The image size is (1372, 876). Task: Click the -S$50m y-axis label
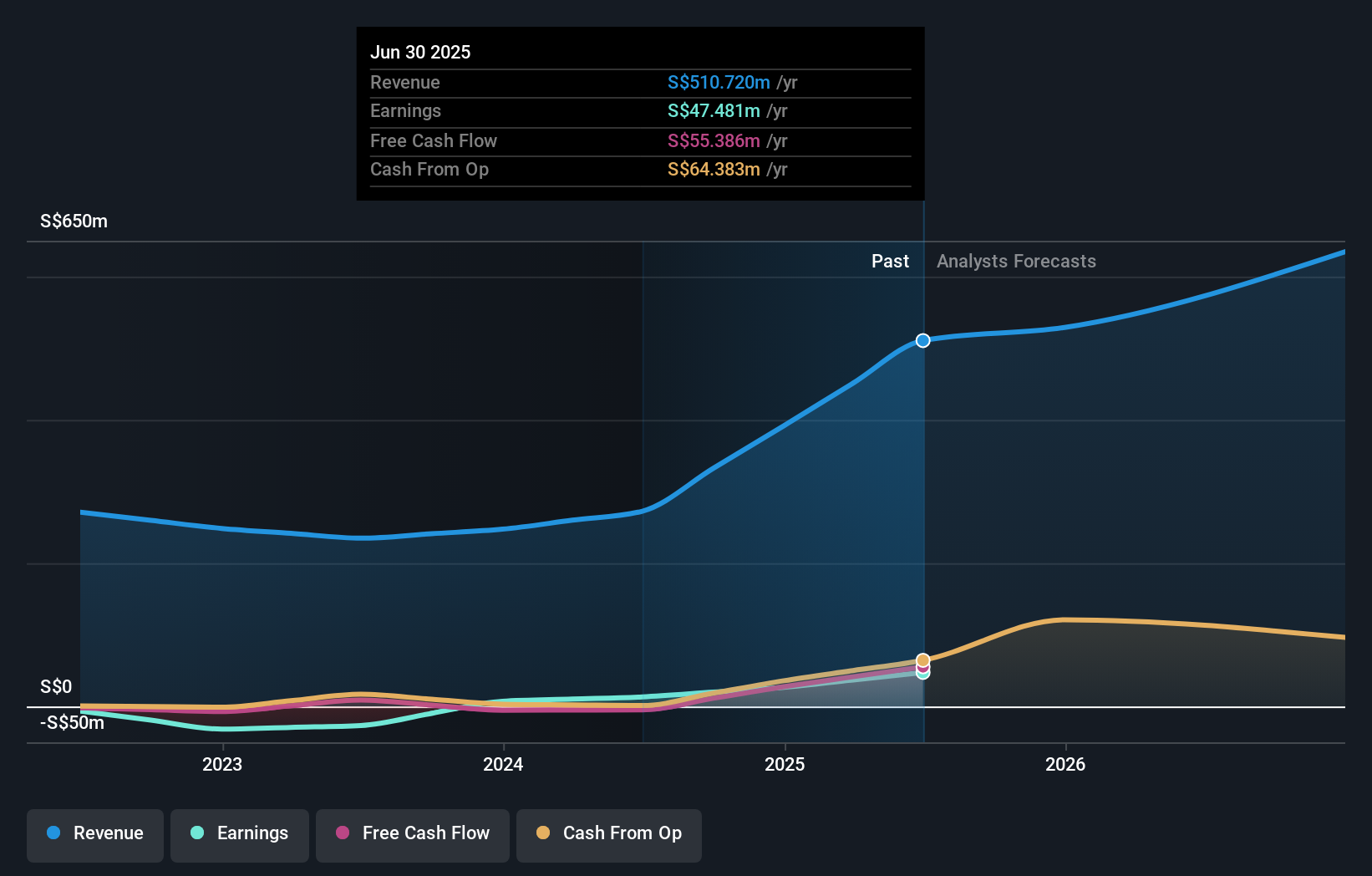pyautogui.click(x=72, y=723)
